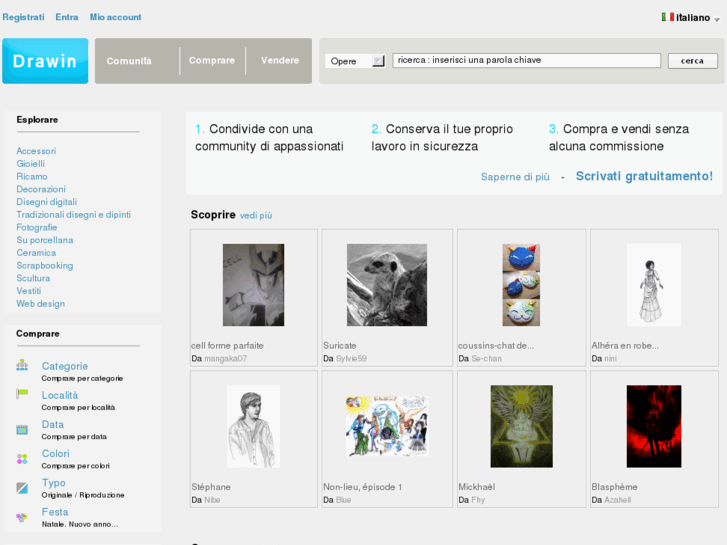
Task: Open the cell forme parfaite thumbnail
Action: click(254, 285)
